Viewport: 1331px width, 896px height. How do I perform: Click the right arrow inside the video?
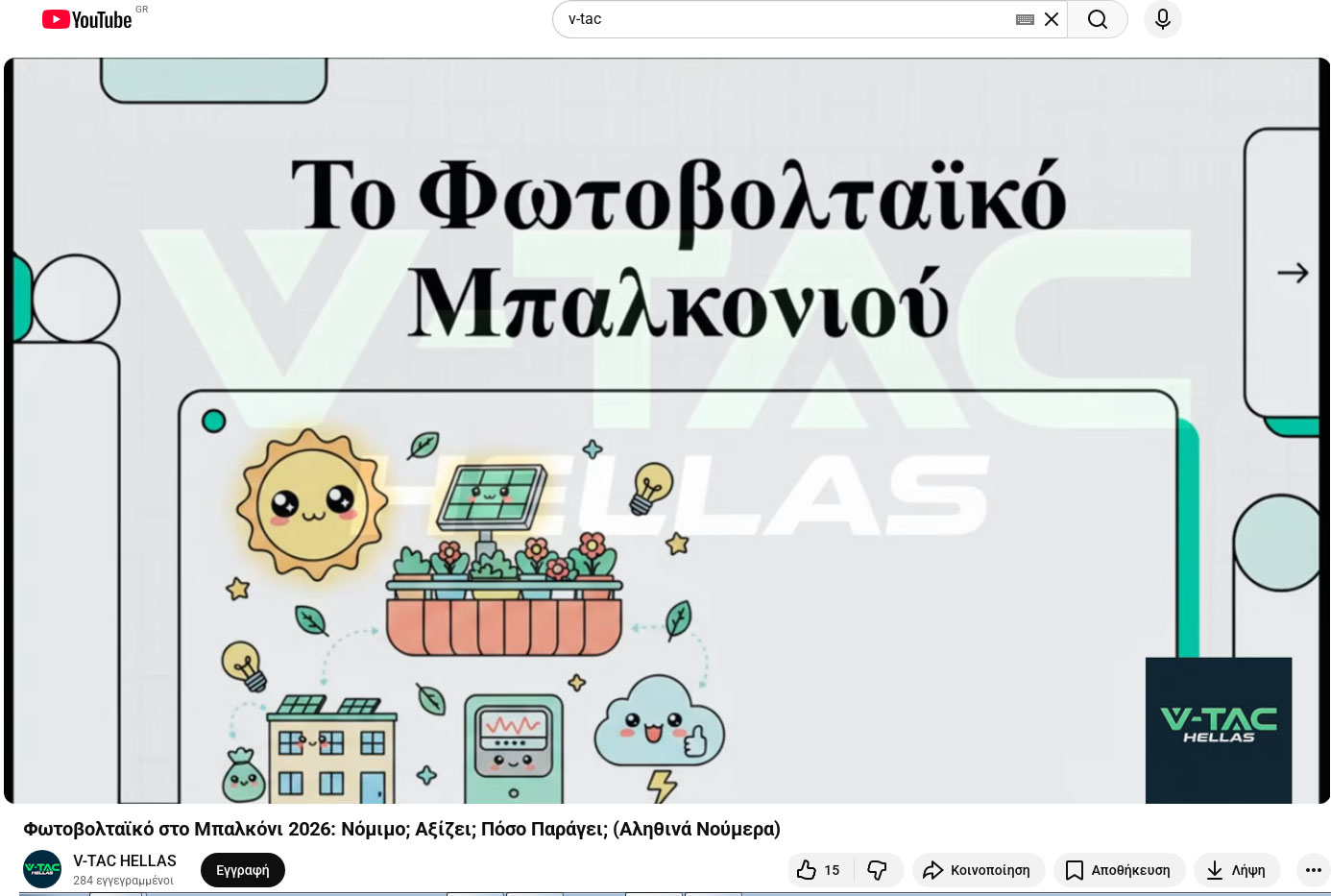tap(1293, 274)
